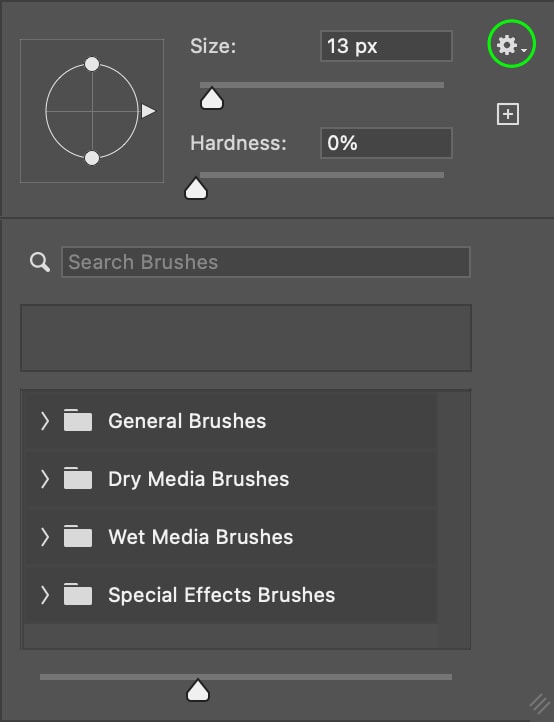Expand the General Brushes group
This screenshot has width=554, height=722.
point(45,421)
